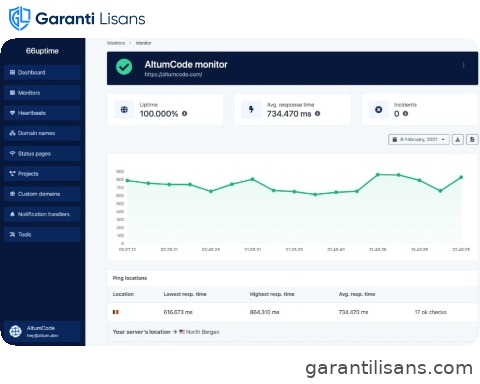Click the Monitor breadcrumb item
The width and height of the screenshot is (480, 384).
143,43
